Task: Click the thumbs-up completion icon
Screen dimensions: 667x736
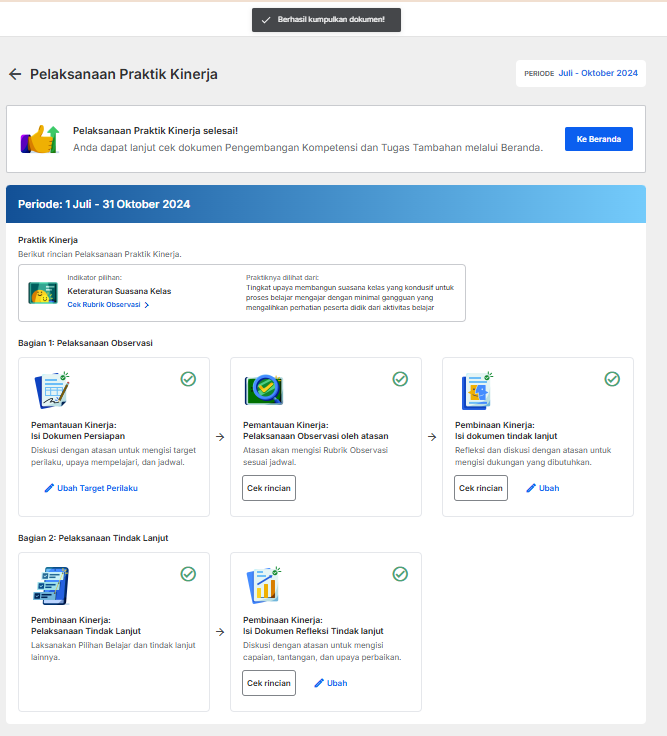Action: click(x=40, y=139)
